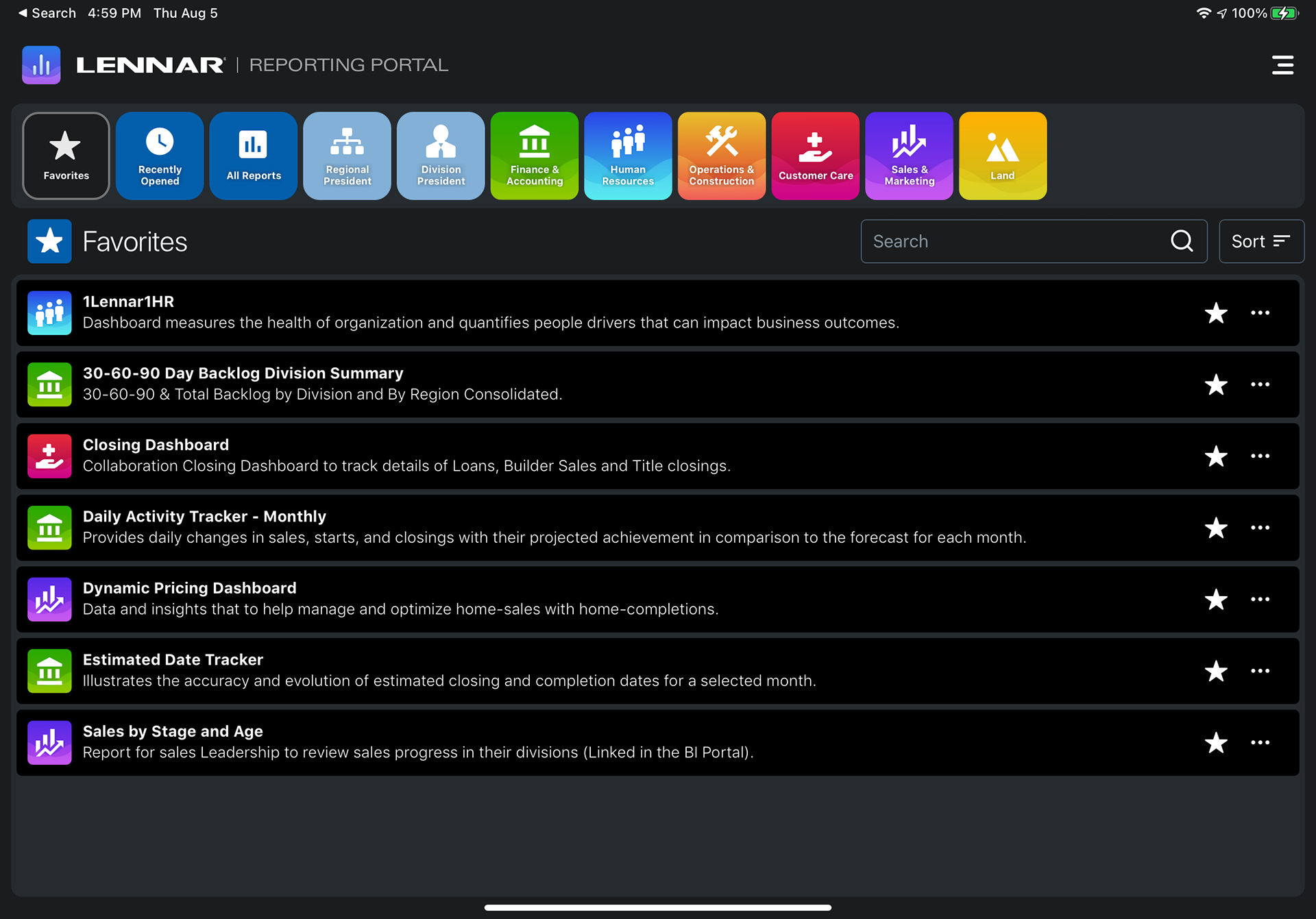Click 'Report for sales Leadership' description
Image resolution: width=1316 pixels, height=919 pixels.
418,752
